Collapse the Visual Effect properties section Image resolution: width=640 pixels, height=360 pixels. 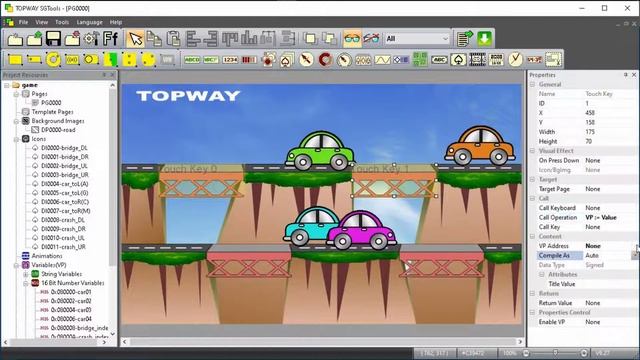(x=532, y=151)
